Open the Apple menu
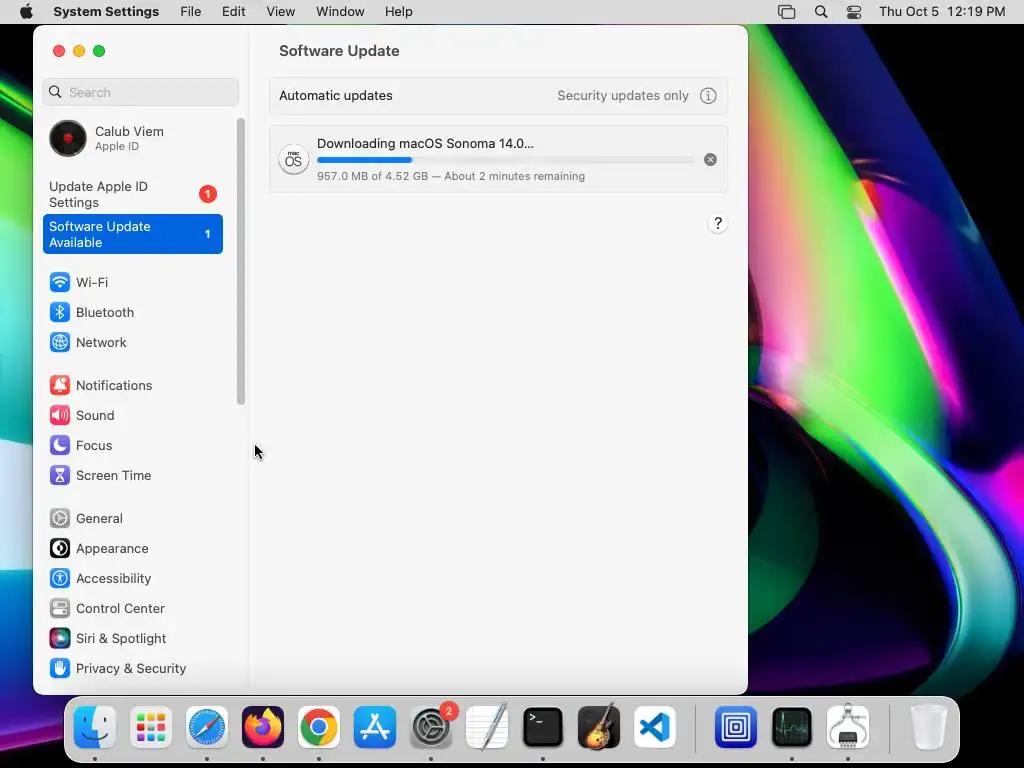Viewport: 1024px width, 768px height. point(26,12)
